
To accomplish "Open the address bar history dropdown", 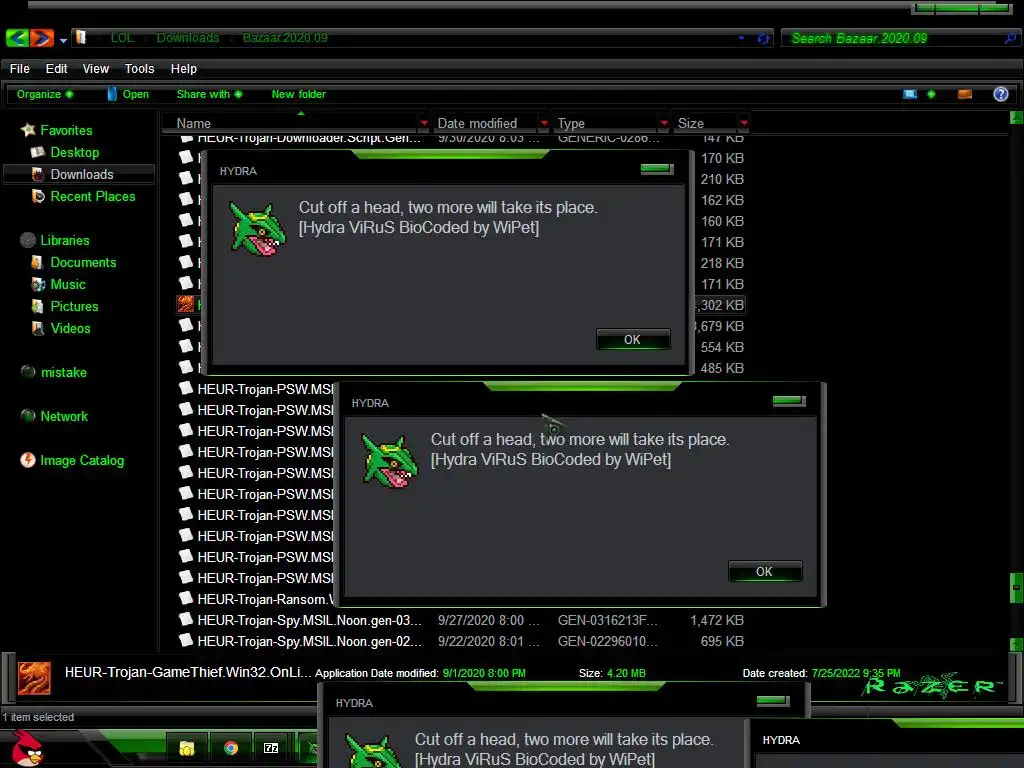I will click(741, 38).
